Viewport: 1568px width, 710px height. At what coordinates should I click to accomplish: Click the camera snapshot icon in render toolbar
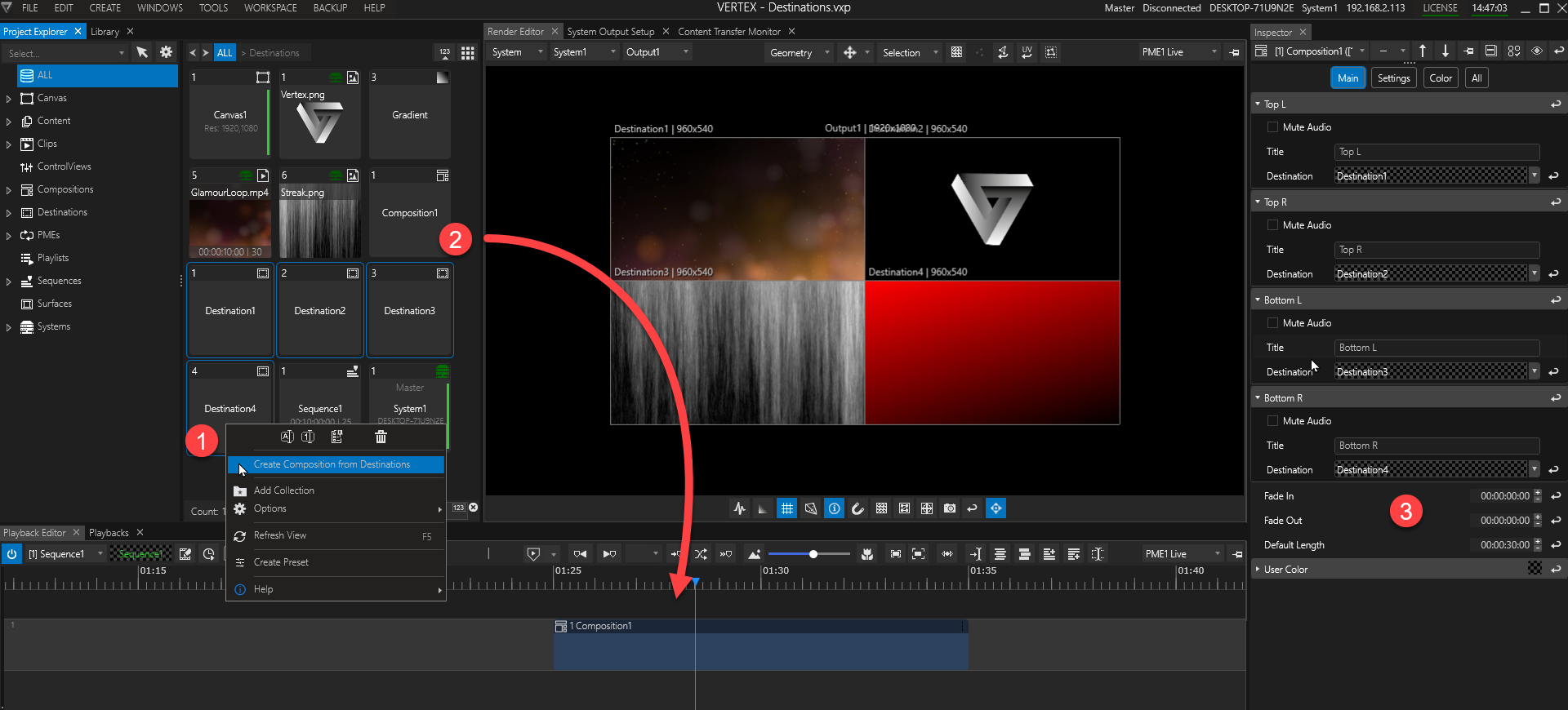[950, 508]
